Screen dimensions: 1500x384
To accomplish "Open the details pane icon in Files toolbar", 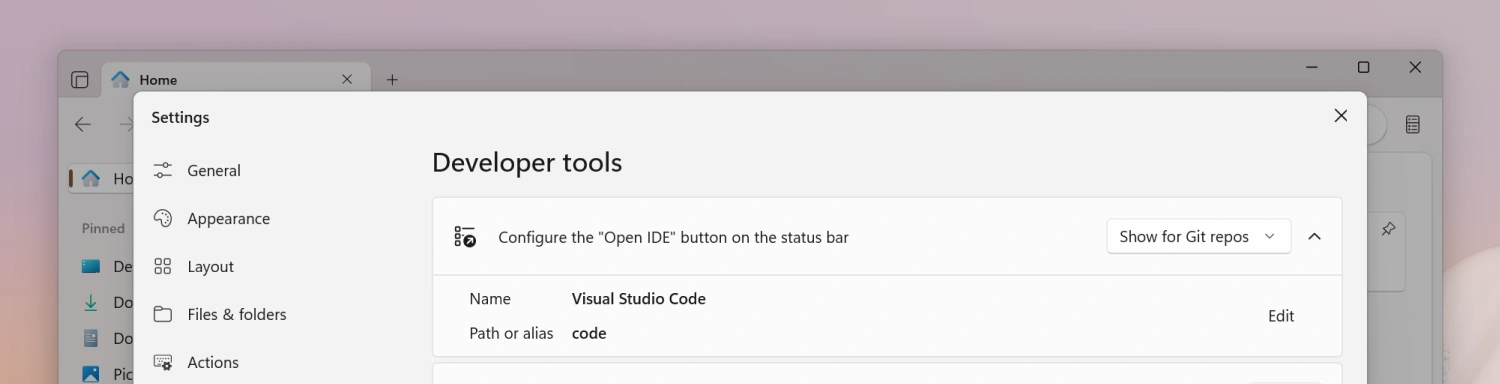I will (1413, 124).
